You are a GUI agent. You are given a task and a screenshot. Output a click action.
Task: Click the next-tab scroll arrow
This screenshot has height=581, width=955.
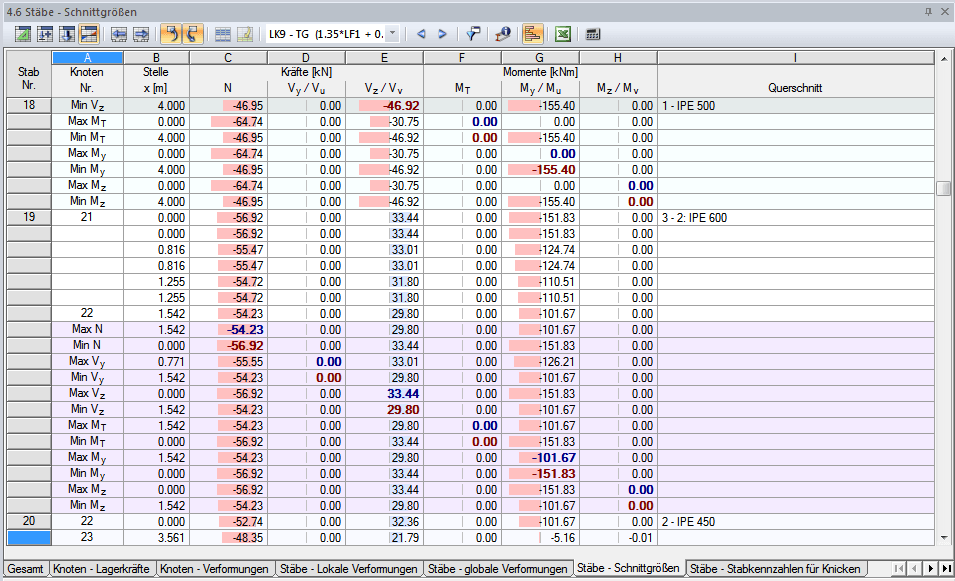coord(930,568)
